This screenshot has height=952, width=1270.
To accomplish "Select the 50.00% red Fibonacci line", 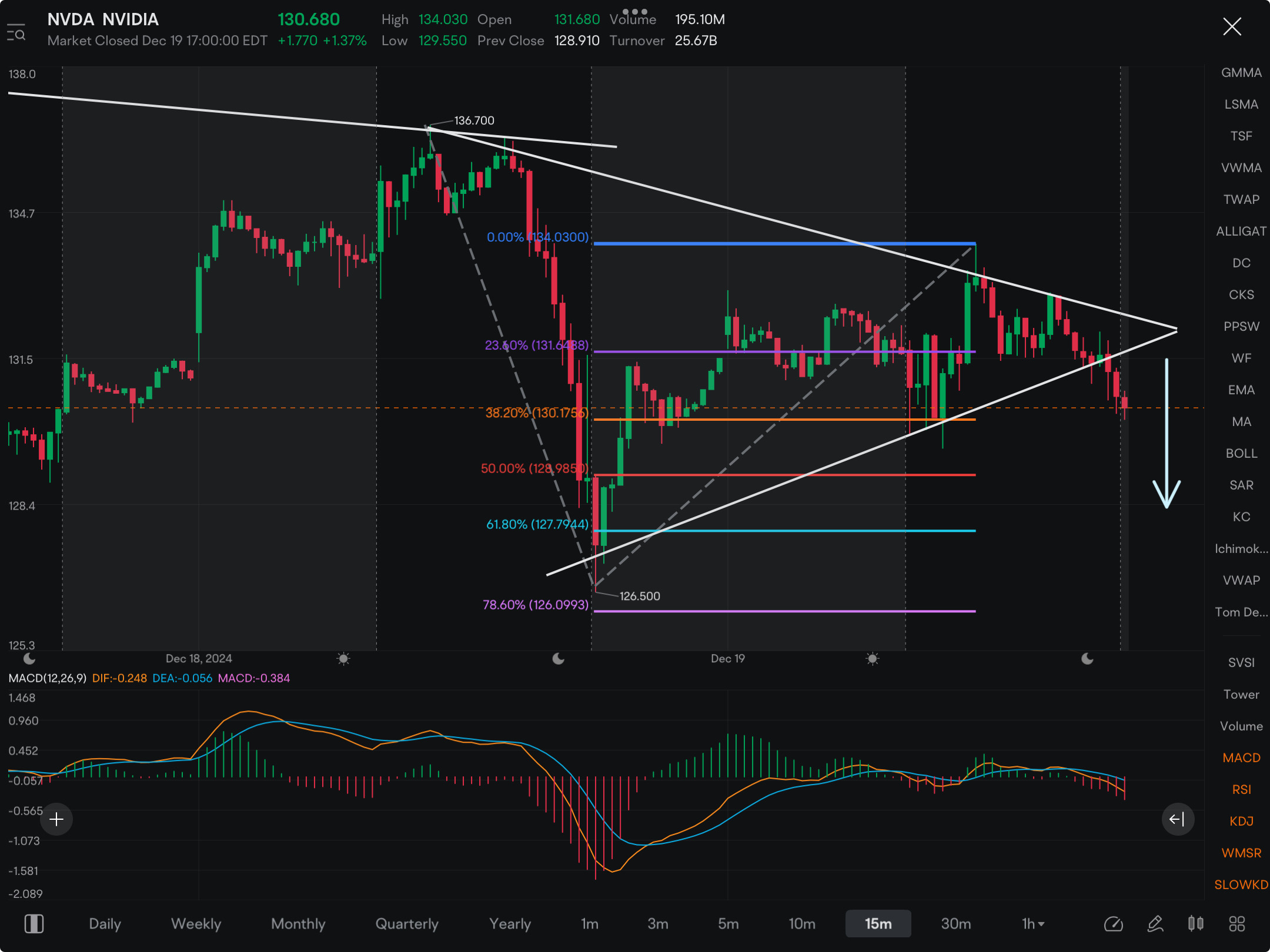I will pyautogui.click(x=784, y=474).
